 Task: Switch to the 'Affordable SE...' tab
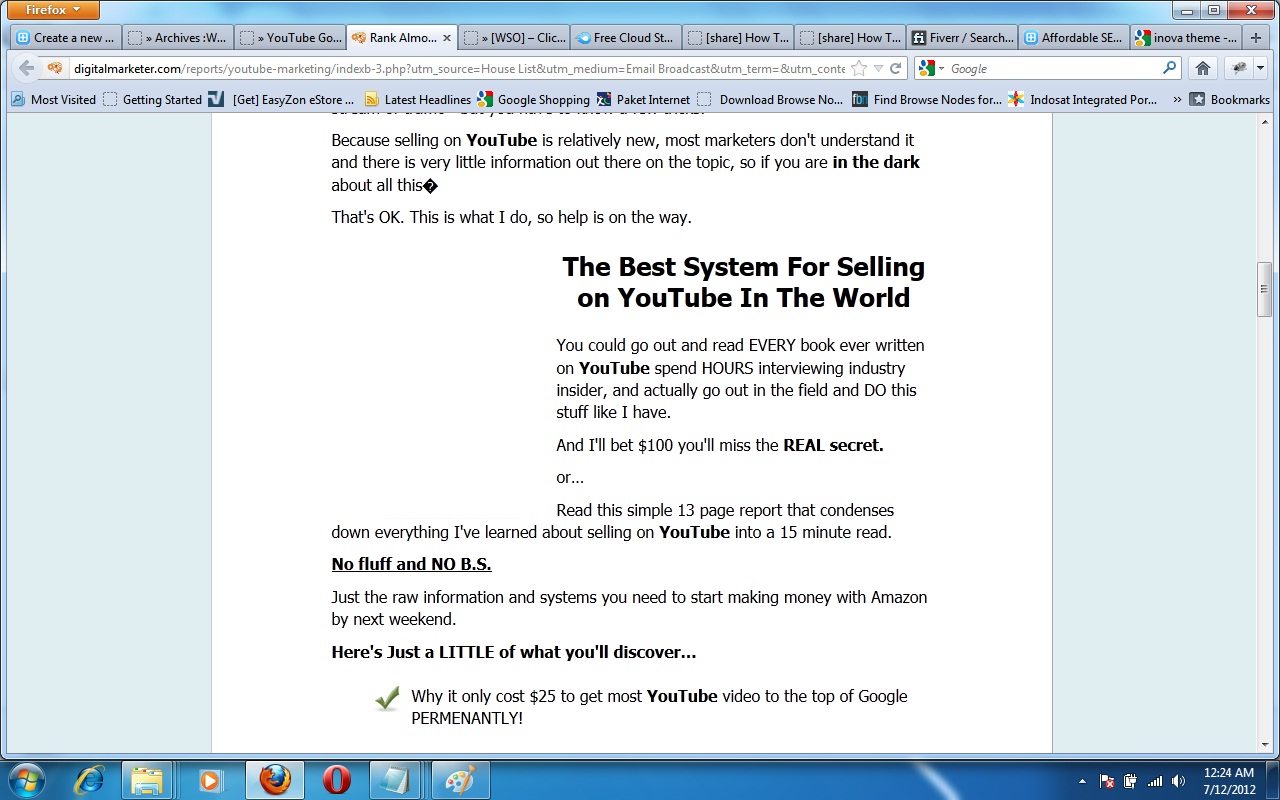[x=1074, y=38]
